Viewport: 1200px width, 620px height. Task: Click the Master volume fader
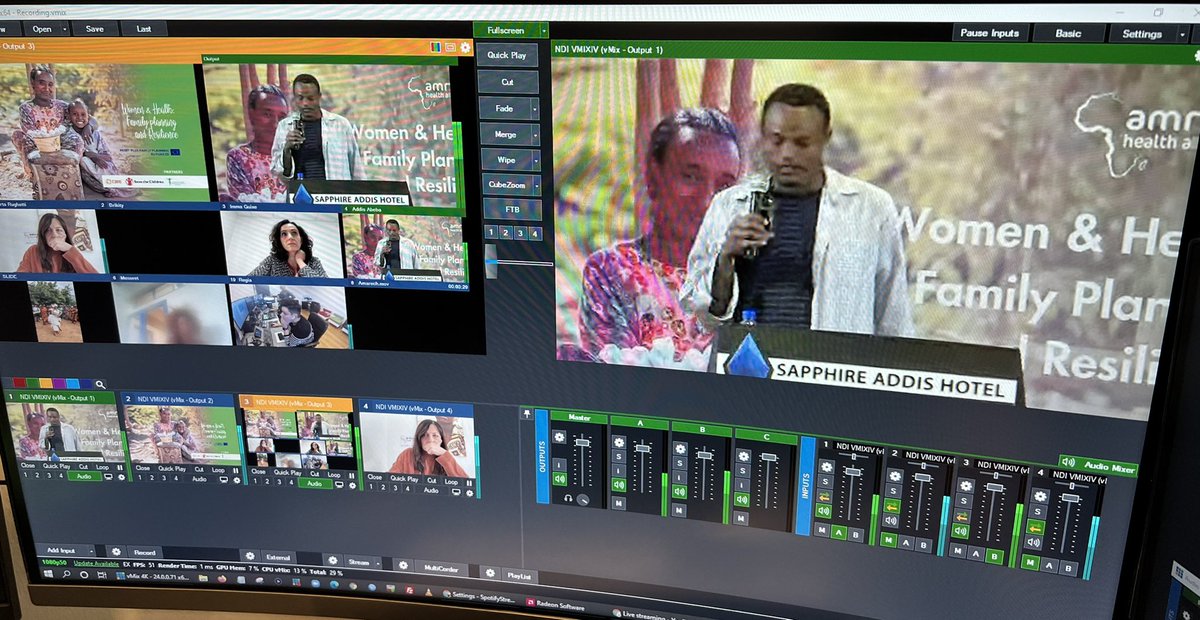pos(582,442)
